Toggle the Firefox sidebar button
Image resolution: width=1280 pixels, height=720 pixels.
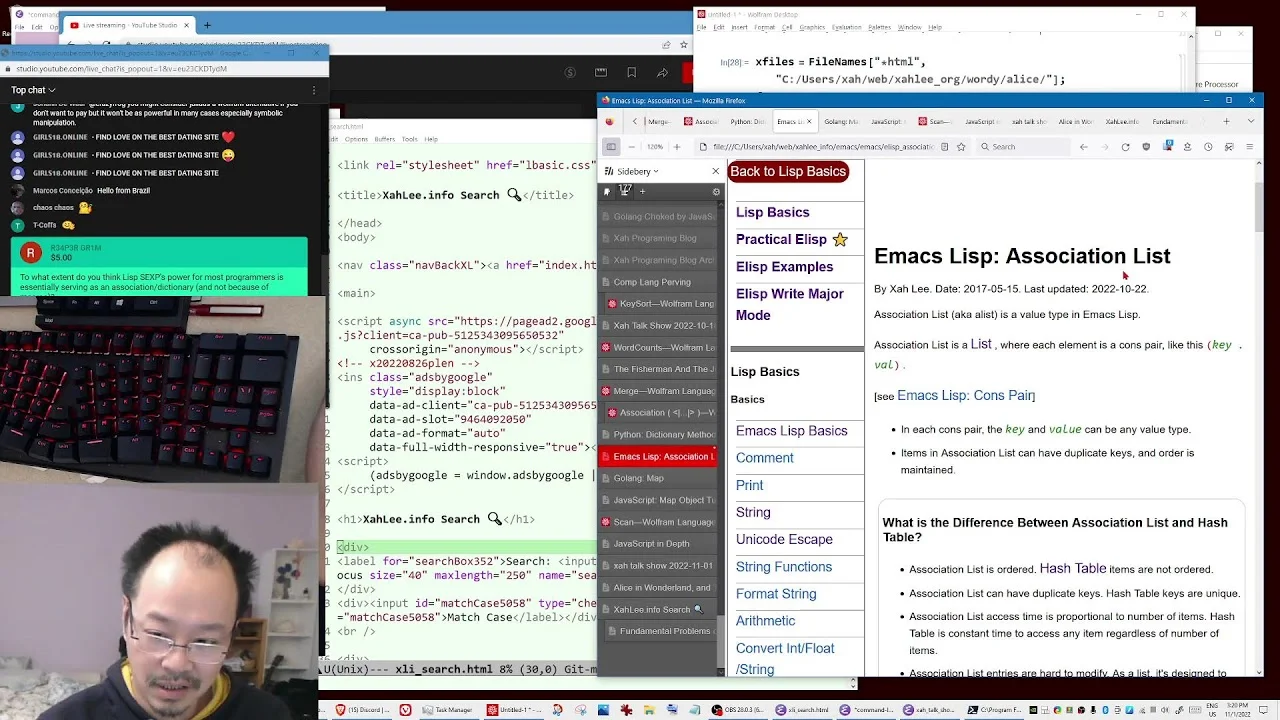[x=611, y=147]
